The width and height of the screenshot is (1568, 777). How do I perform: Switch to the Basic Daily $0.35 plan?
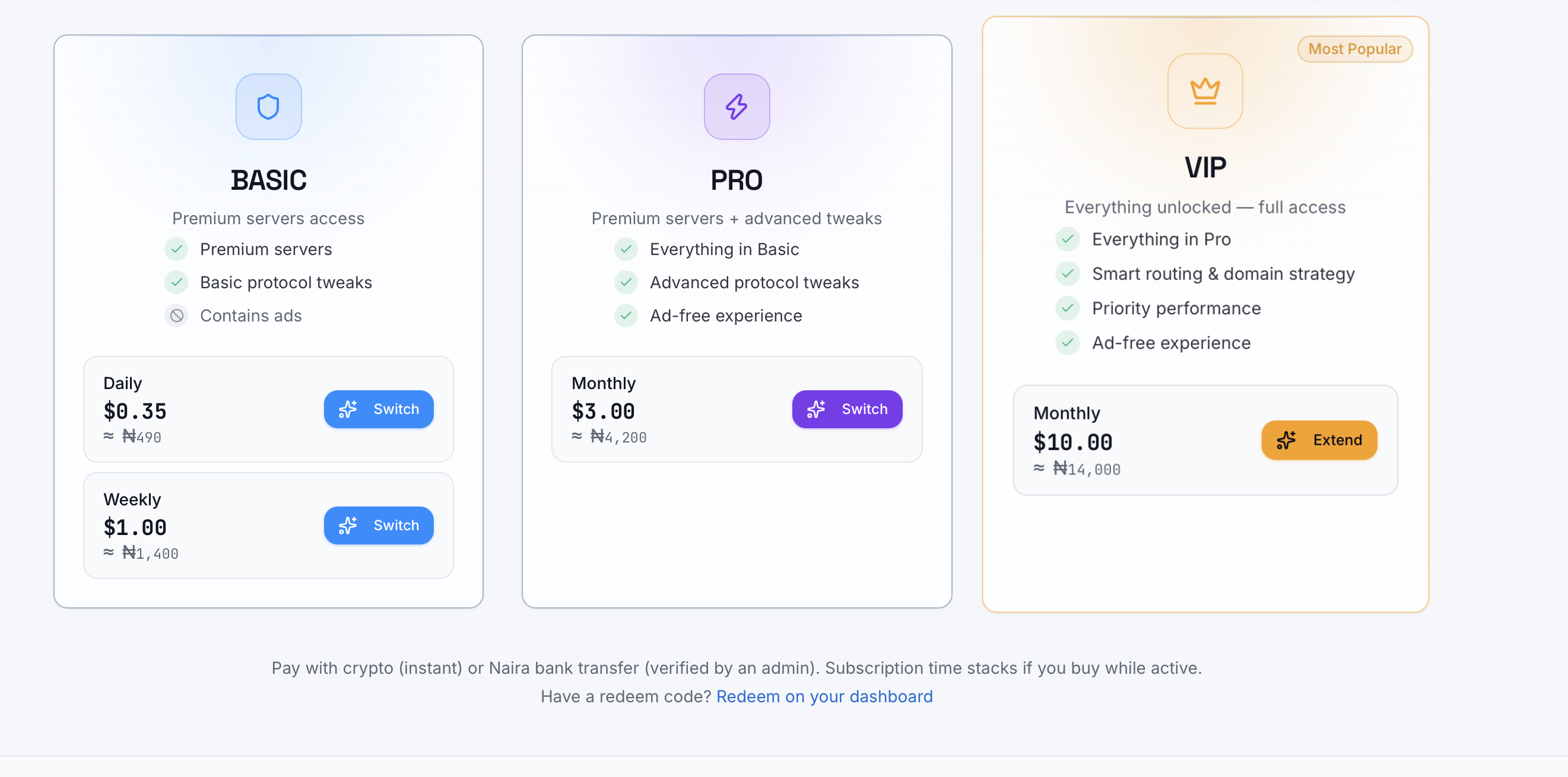tap(379, 409)
